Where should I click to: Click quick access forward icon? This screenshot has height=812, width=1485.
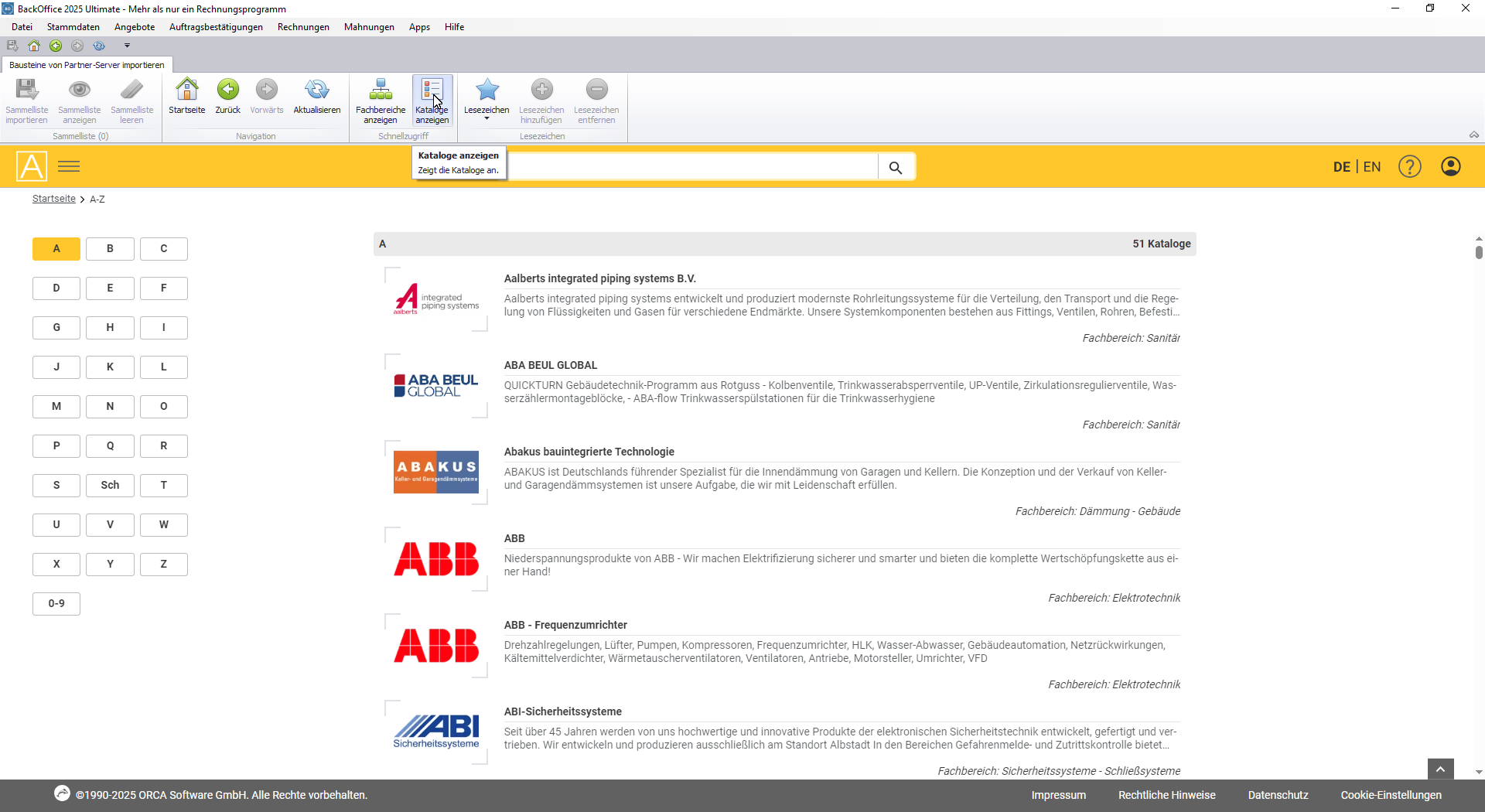click(77, 46)
